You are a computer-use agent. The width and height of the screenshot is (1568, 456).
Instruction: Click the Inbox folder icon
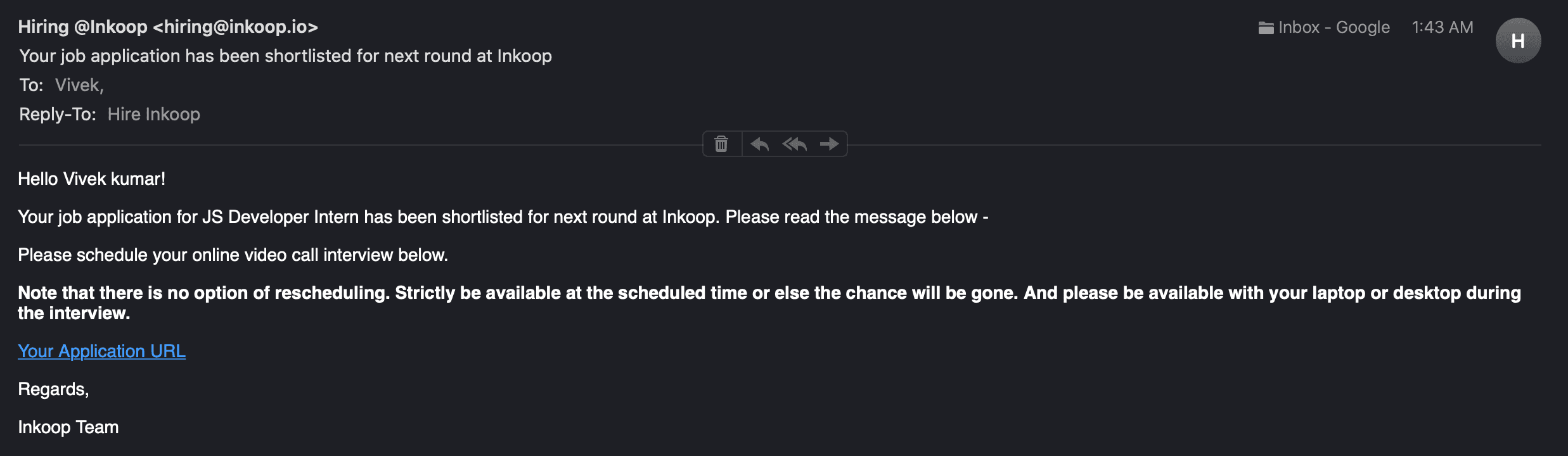(x=1266, y=28)
